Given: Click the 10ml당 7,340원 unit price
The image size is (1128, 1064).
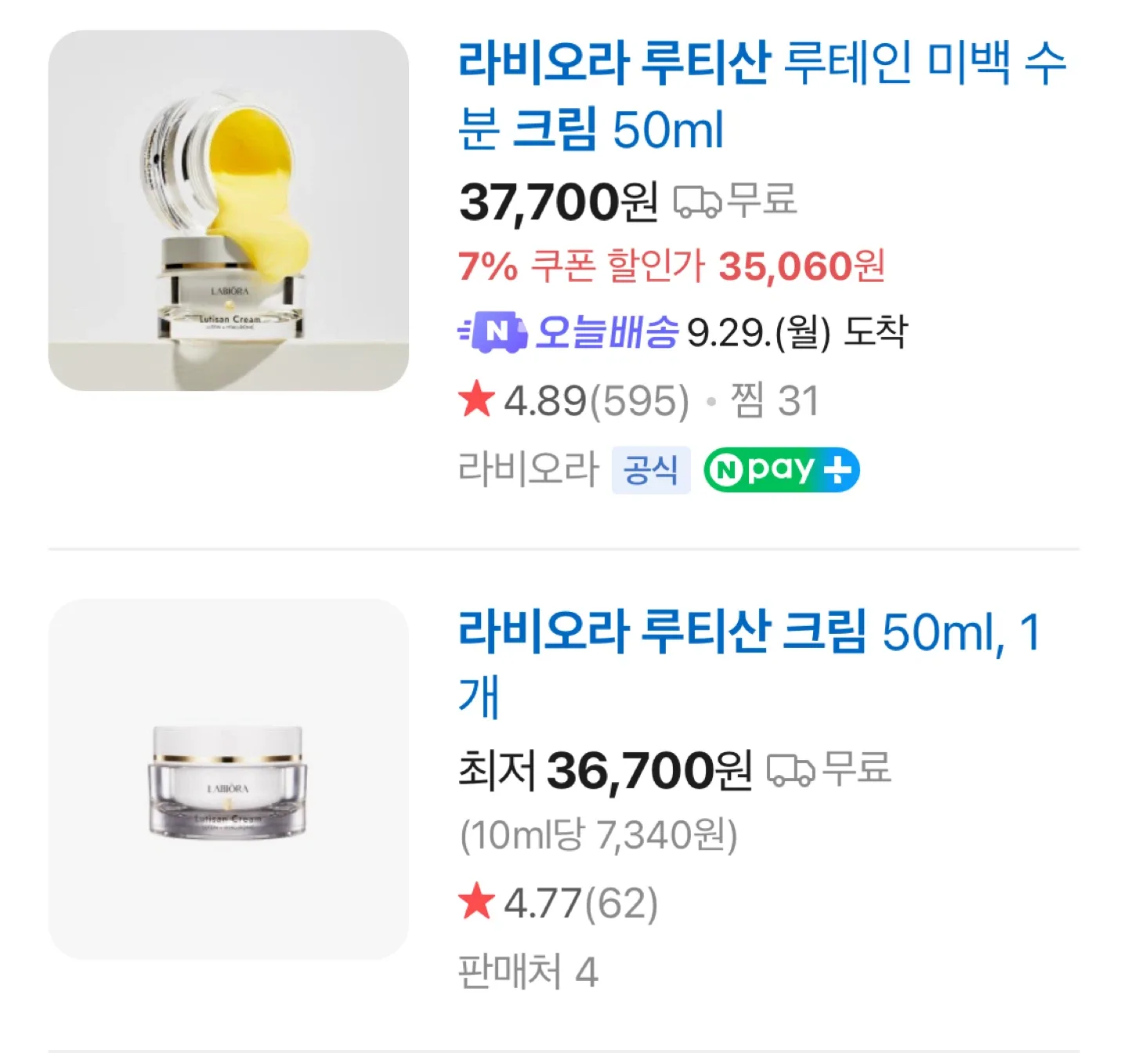Looking at the screenshot, I should tap(598, 835).
